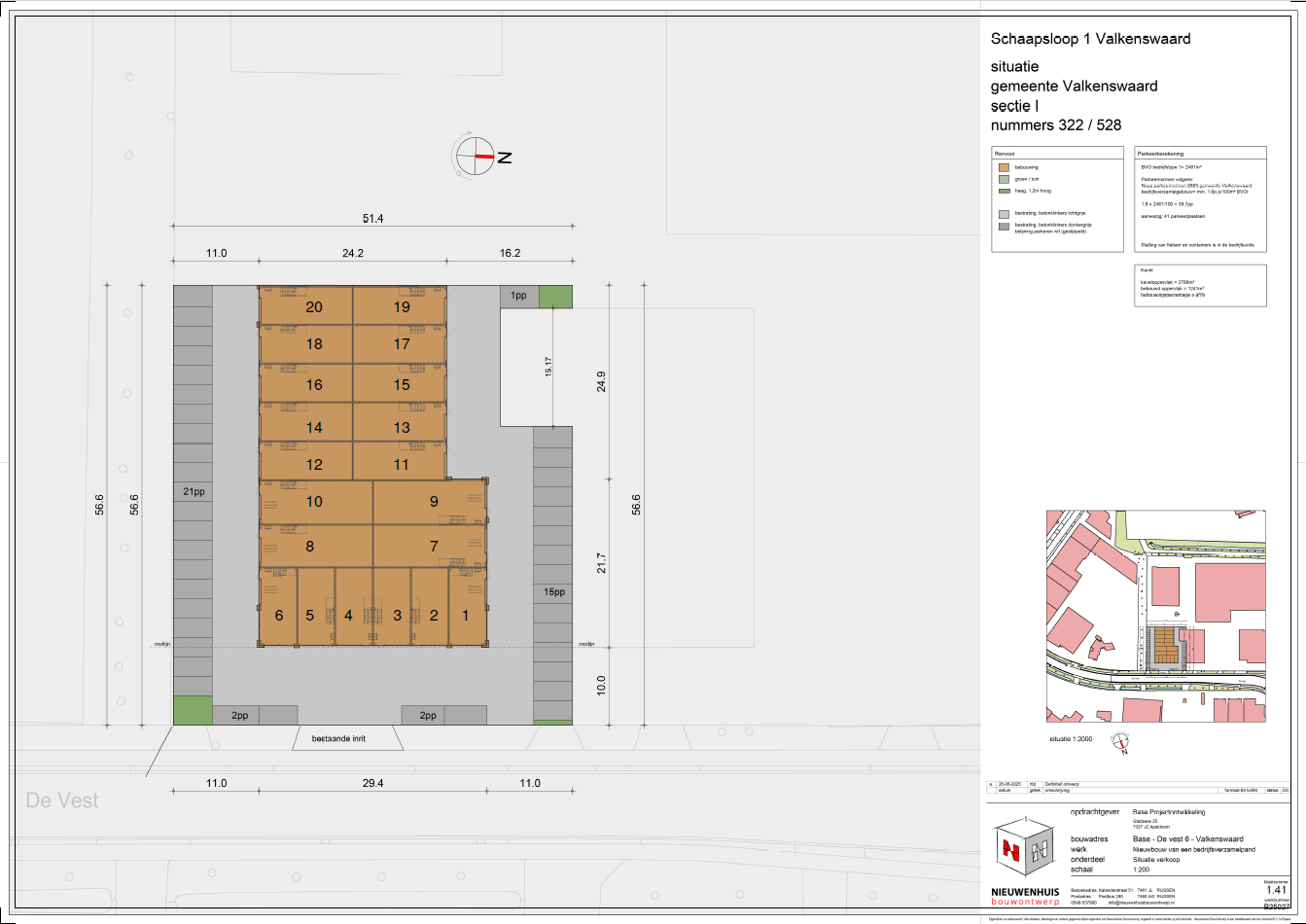Click the 'nummers 322 / 528' line
The image size is (1306, 924).
coord(1055,124)
